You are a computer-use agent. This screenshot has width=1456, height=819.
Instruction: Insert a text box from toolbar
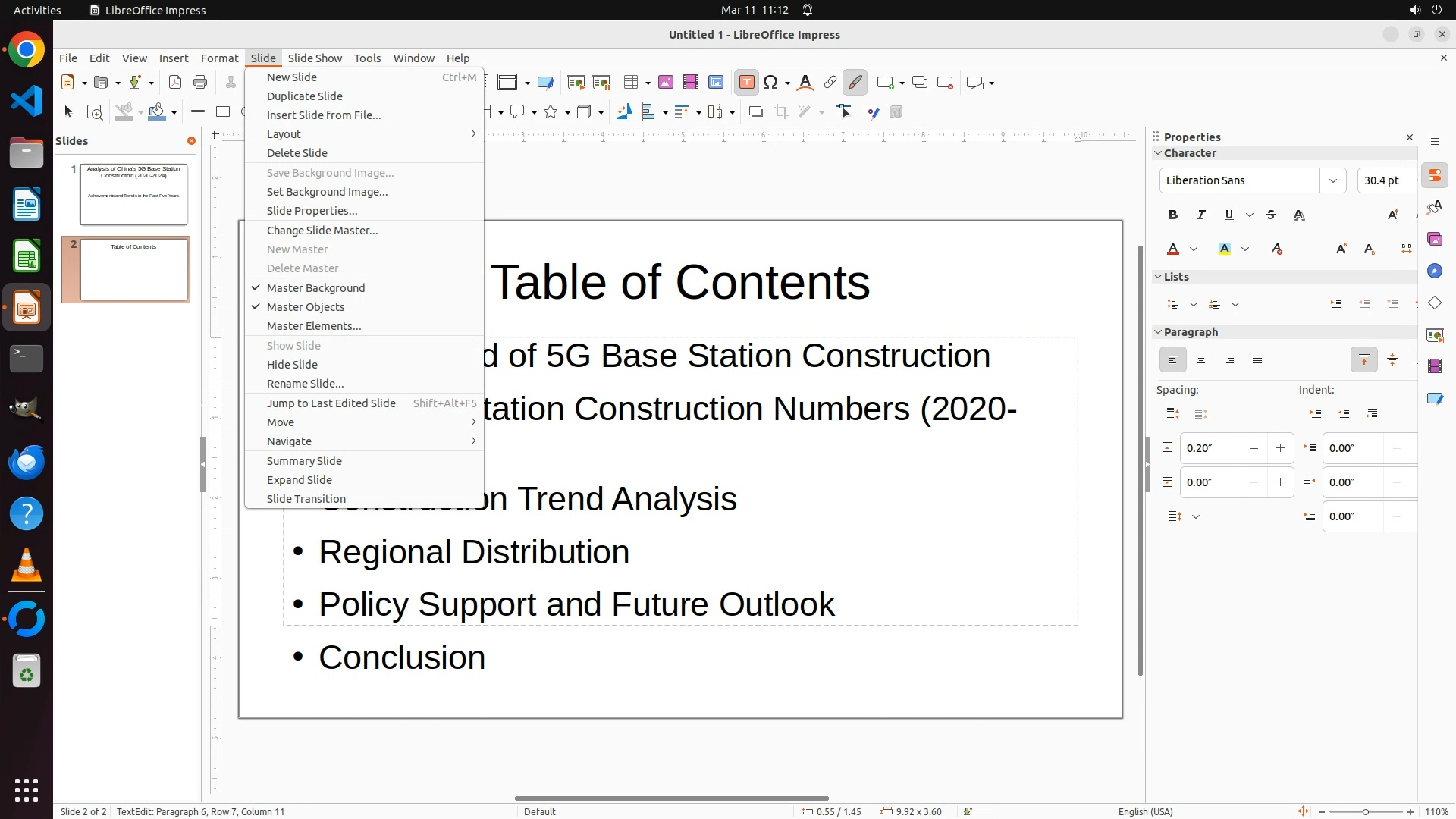point(746,83)
